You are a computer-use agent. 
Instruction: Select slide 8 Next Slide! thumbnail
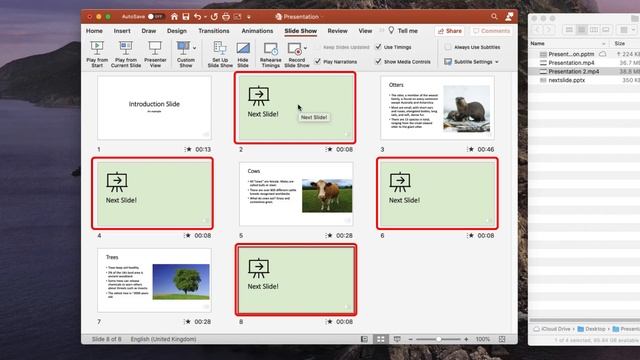pyautogui.click(x=296, y=280)
